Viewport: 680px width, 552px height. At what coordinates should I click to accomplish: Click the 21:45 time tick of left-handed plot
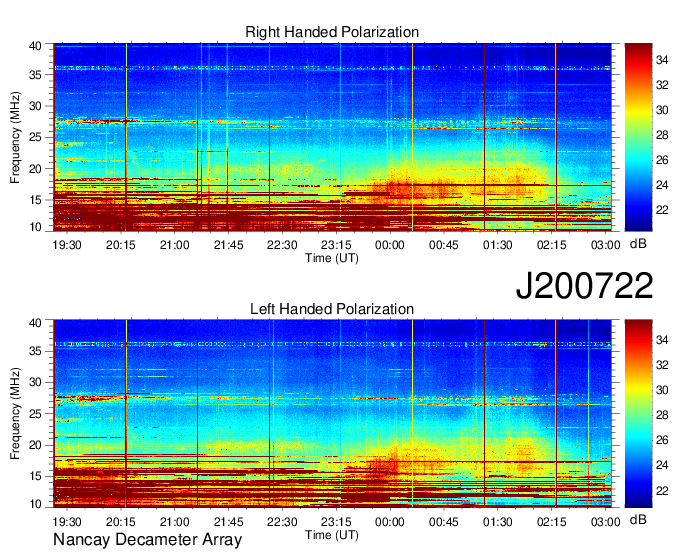tap(229, 521)
